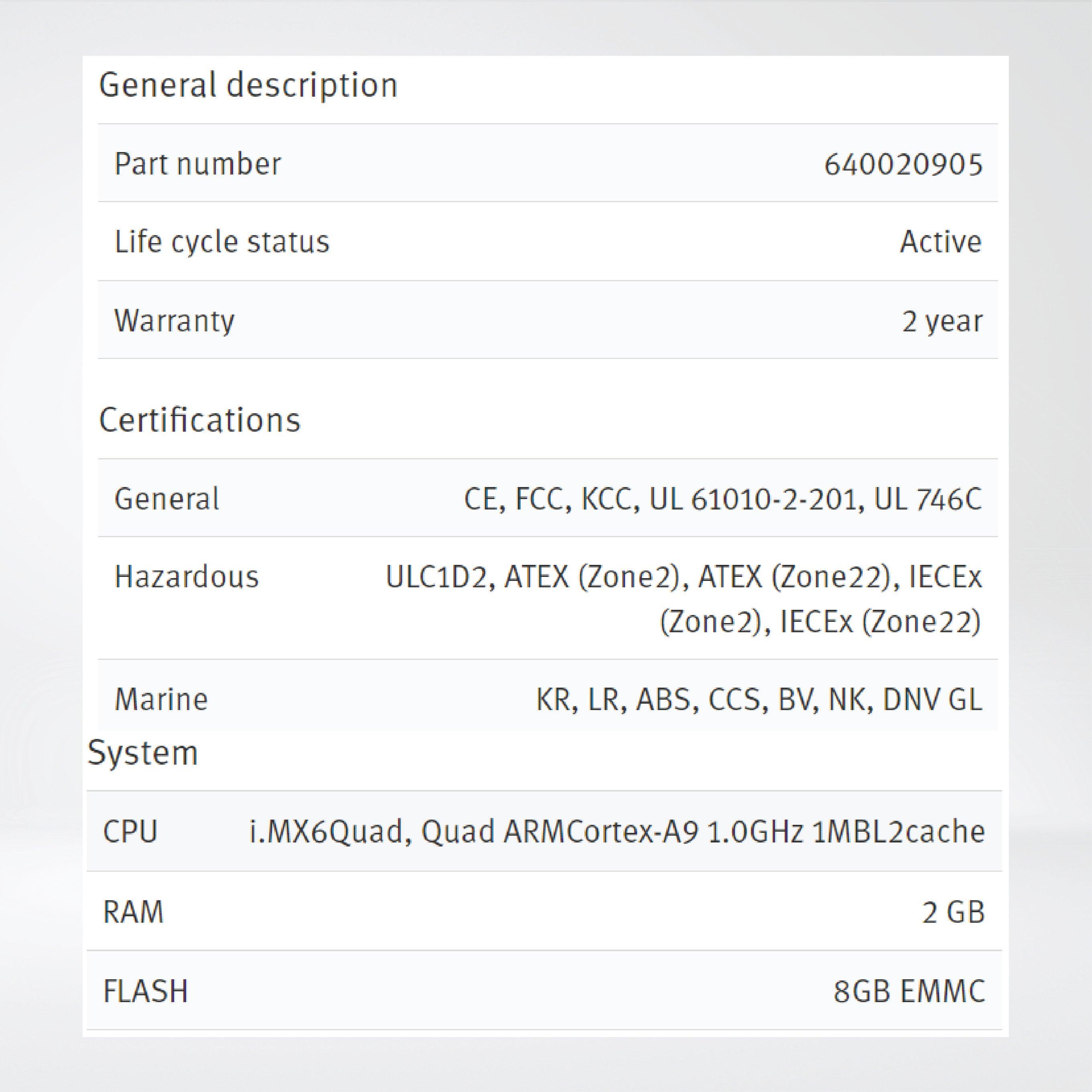Select the part number 640020905

coord(903,164)
